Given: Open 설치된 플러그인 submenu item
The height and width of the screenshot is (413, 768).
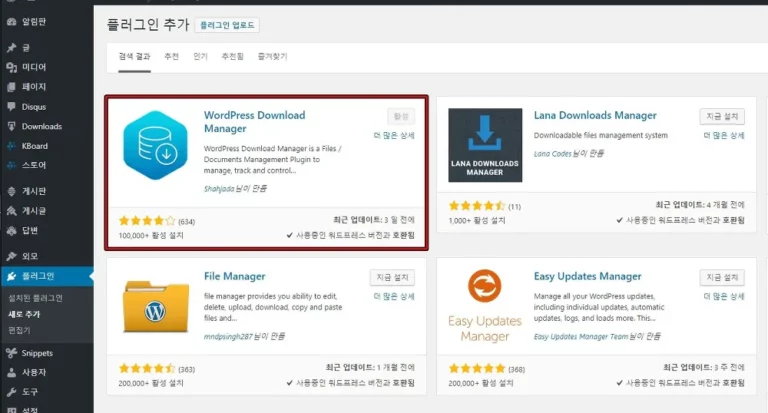Looking at the screenshot, I should click(x=35, y=298).
